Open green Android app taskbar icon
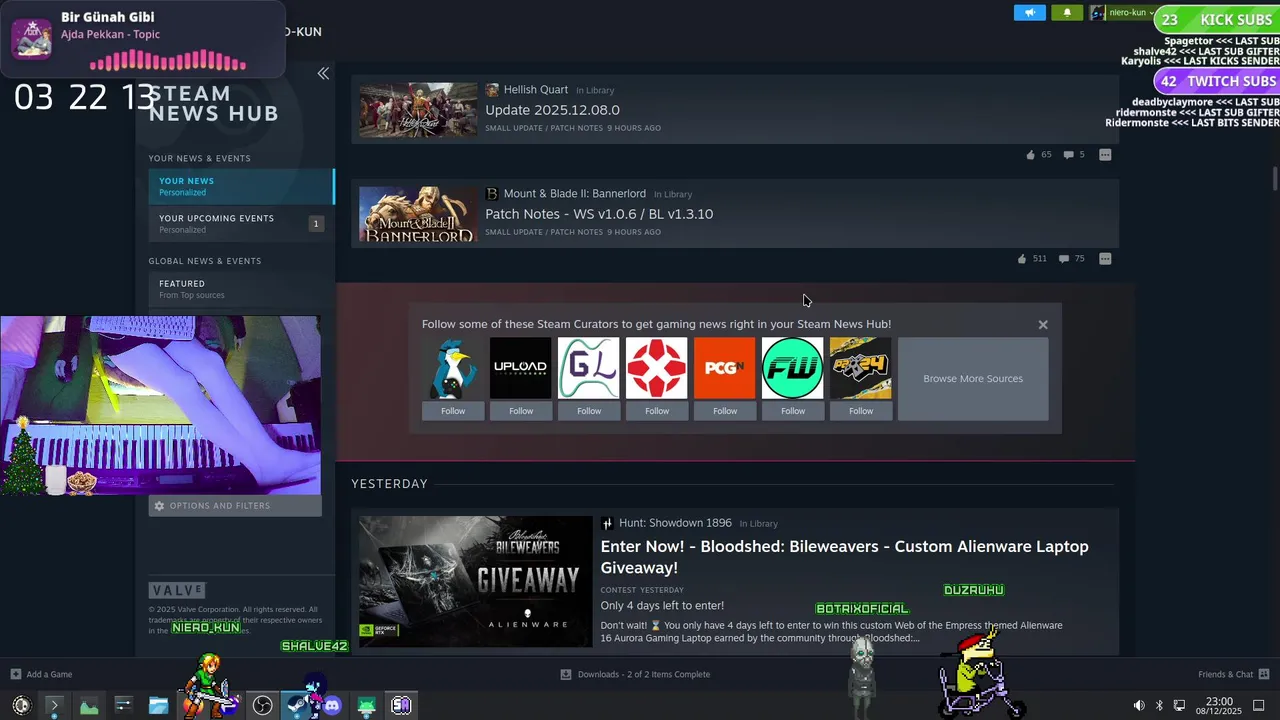1280x720 pixels. [366, 706]
